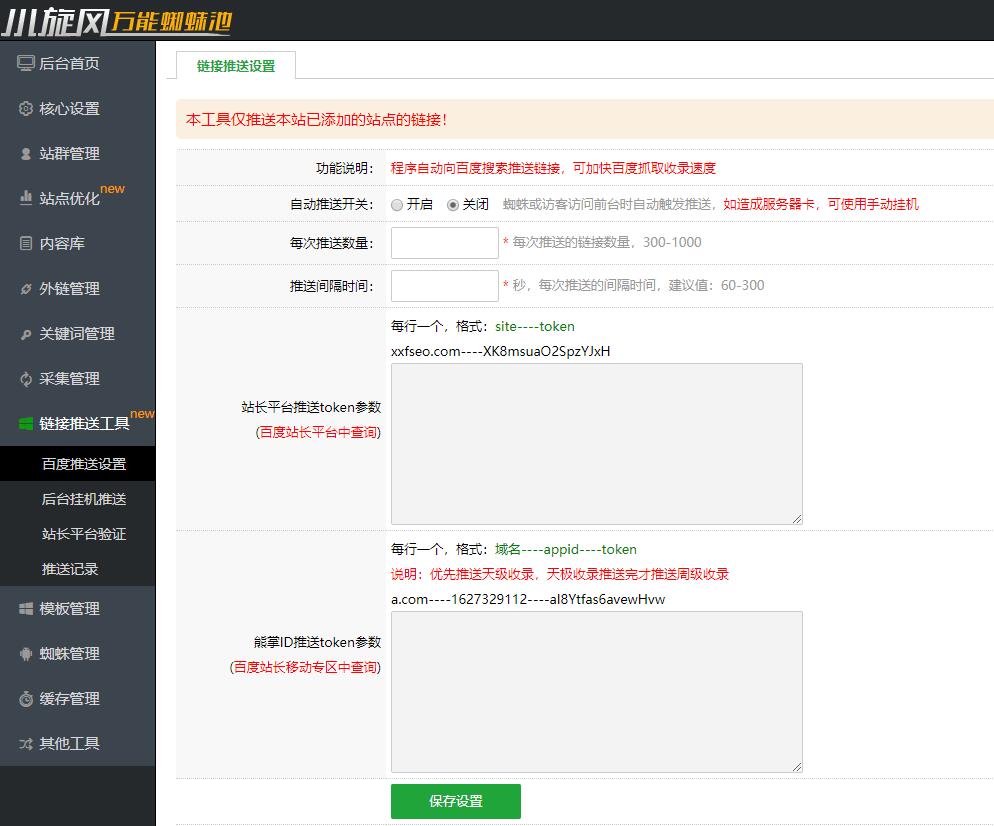Screen dimensions: 994x826
Task: Click the resize handle of the 熊掌ID textarea
Action: tap(797, 767)
